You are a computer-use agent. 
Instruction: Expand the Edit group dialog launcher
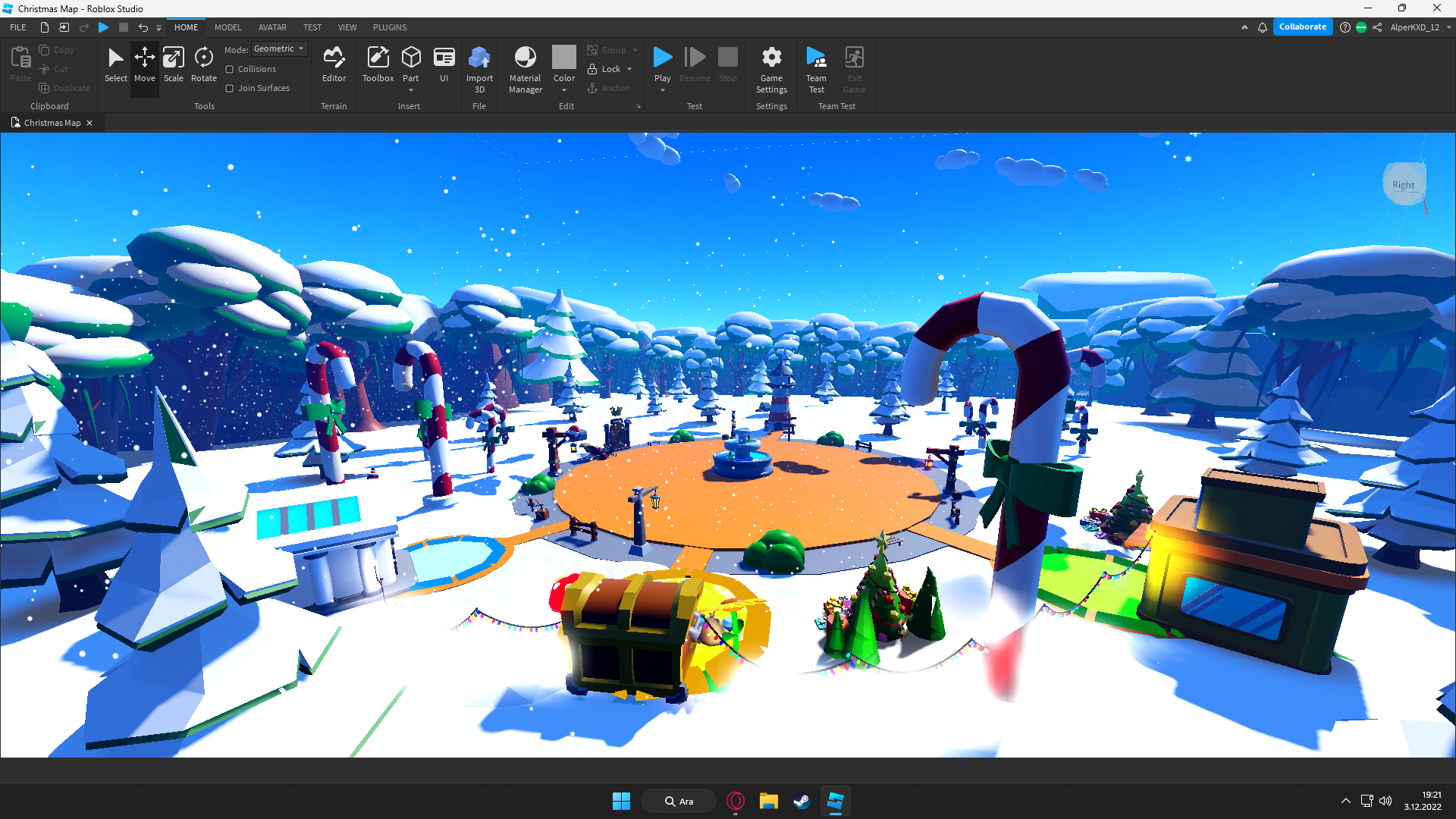click(639, 106)
